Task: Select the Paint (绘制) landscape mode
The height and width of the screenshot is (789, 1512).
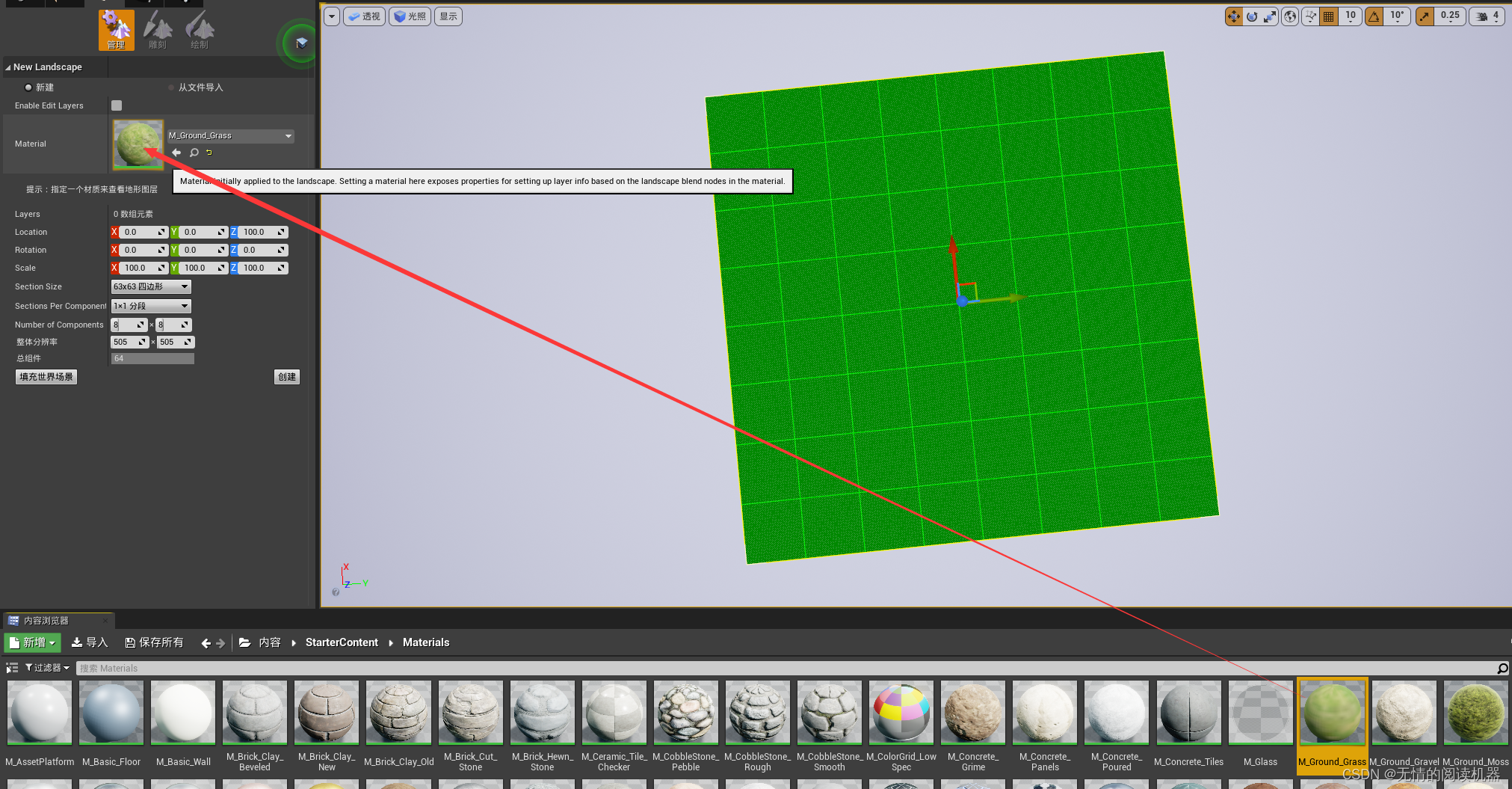Action: point(199,30)
